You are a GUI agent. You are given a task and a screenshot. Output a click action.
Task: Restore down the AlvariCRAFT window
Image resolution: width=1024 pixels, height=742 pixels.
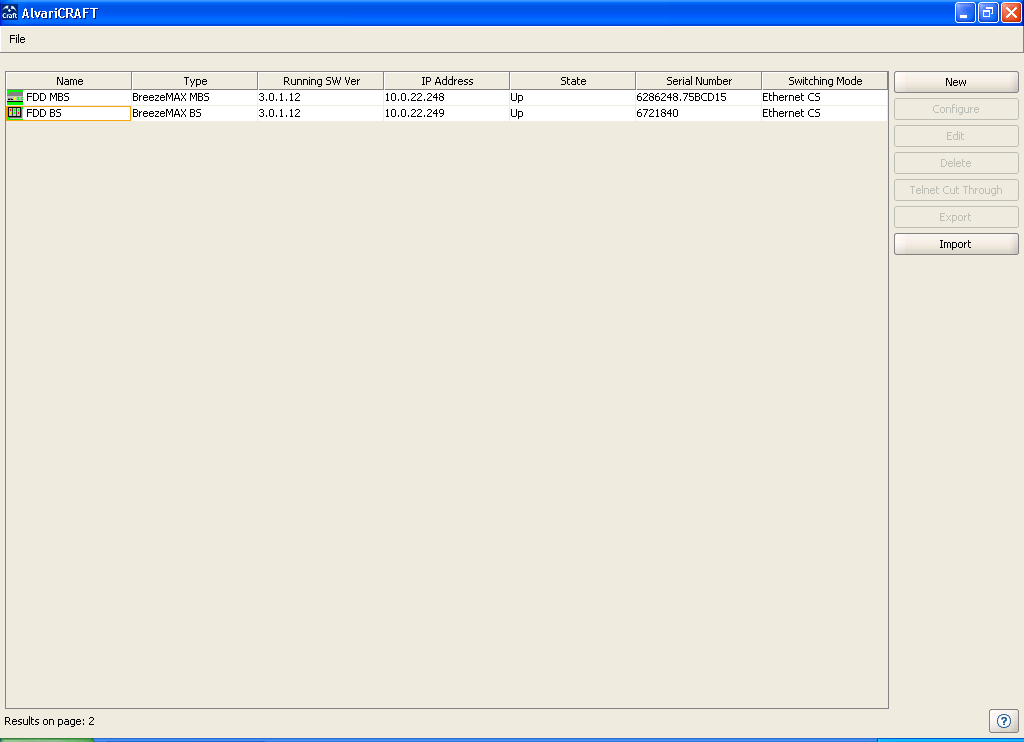(x=988, y=13)
